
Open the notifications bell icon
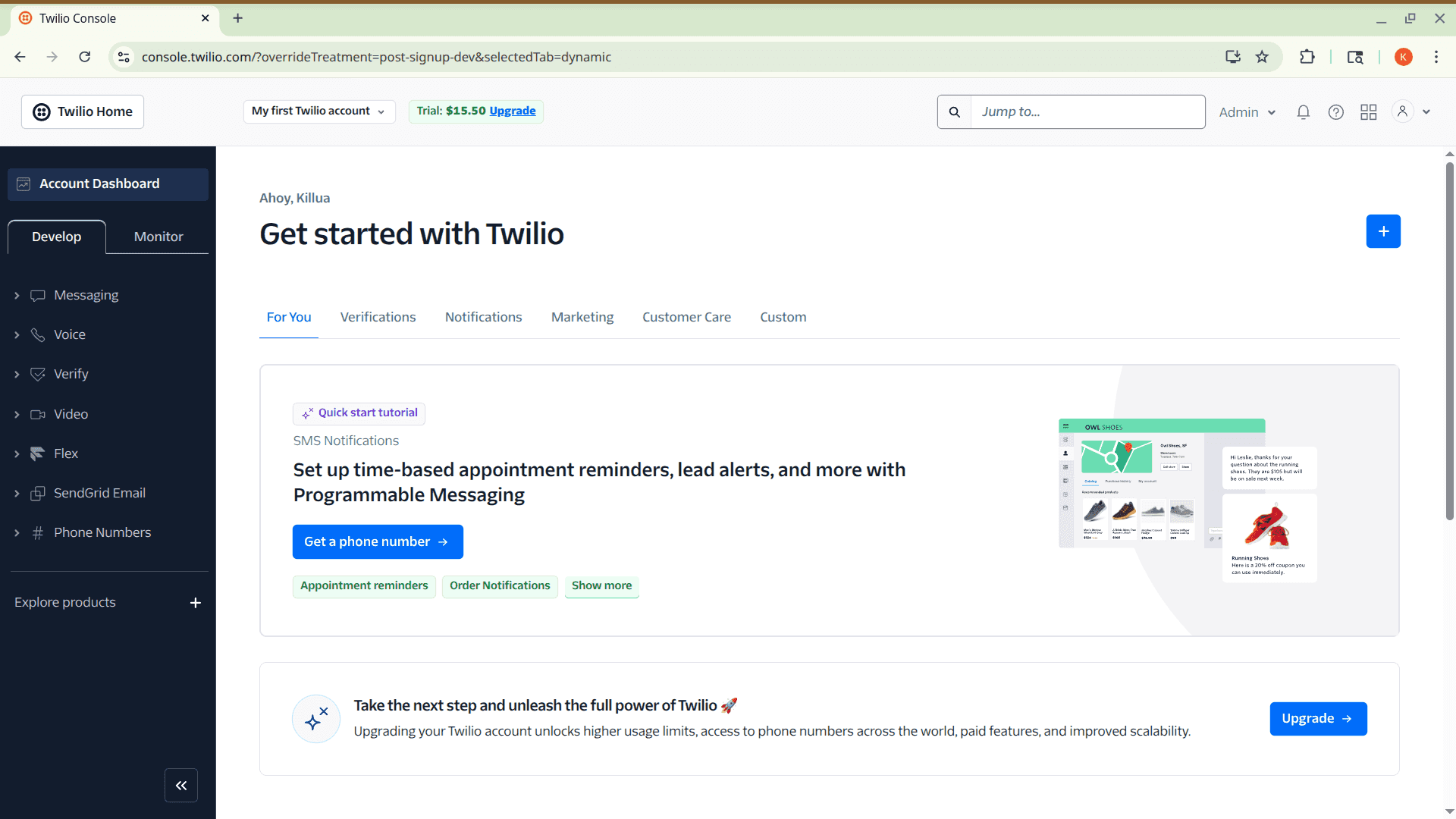click(x=1303, y=112)
